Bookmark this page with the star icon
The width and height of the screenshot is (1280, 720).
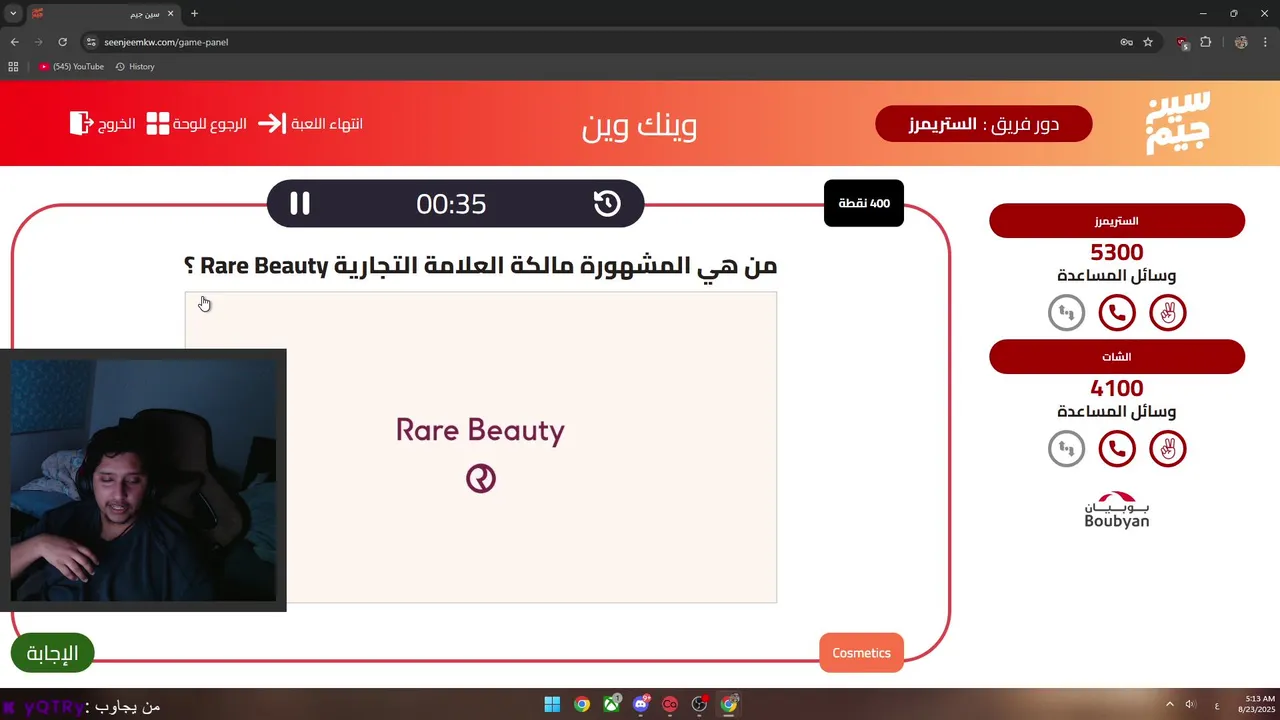(x=1148, y=42)
